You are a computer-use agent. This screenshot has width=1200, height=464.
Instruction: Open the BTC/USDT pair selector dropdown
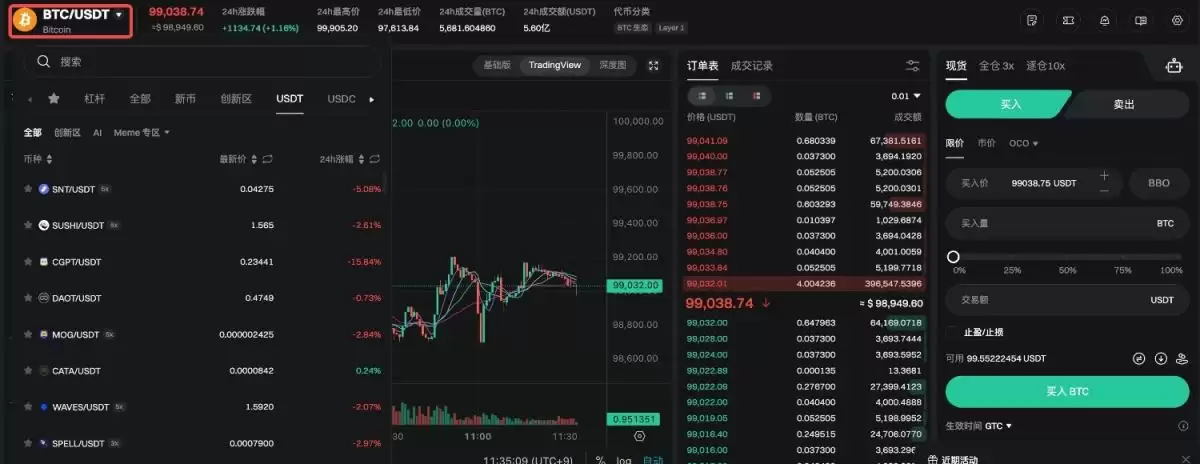pos(71,20)
